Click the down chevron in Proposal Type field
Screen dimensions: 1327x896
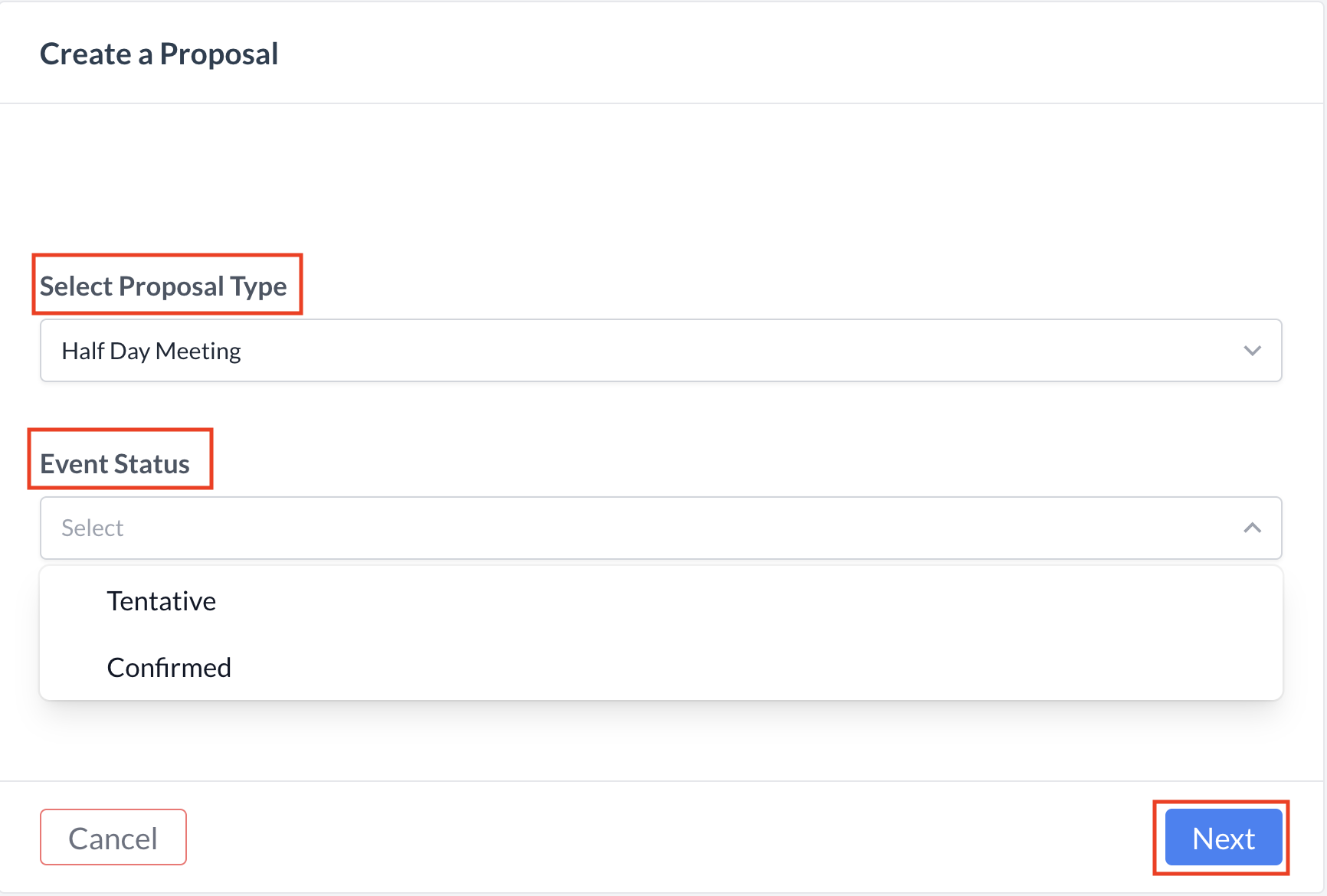pyautogui.click(x=1252, y=351)
